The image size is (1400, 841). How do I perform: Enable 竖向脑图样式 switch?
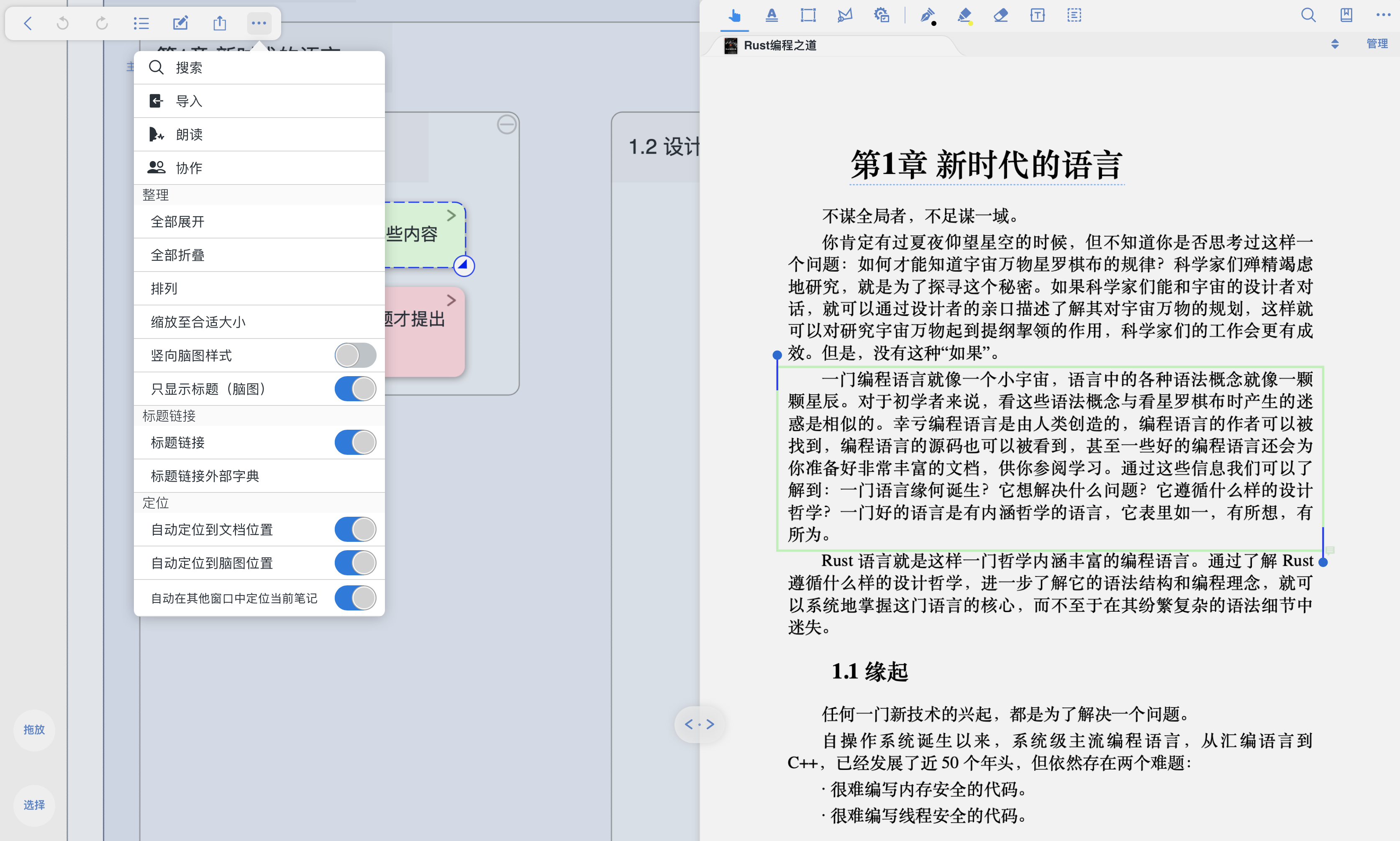[x=355, y=355]
